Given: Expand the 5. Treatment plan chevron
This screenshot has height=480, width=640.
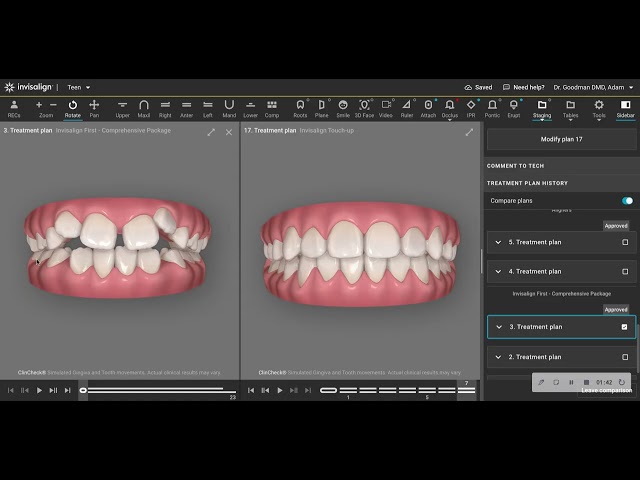Looking at the screenshot, I should (x=498, y=242).
